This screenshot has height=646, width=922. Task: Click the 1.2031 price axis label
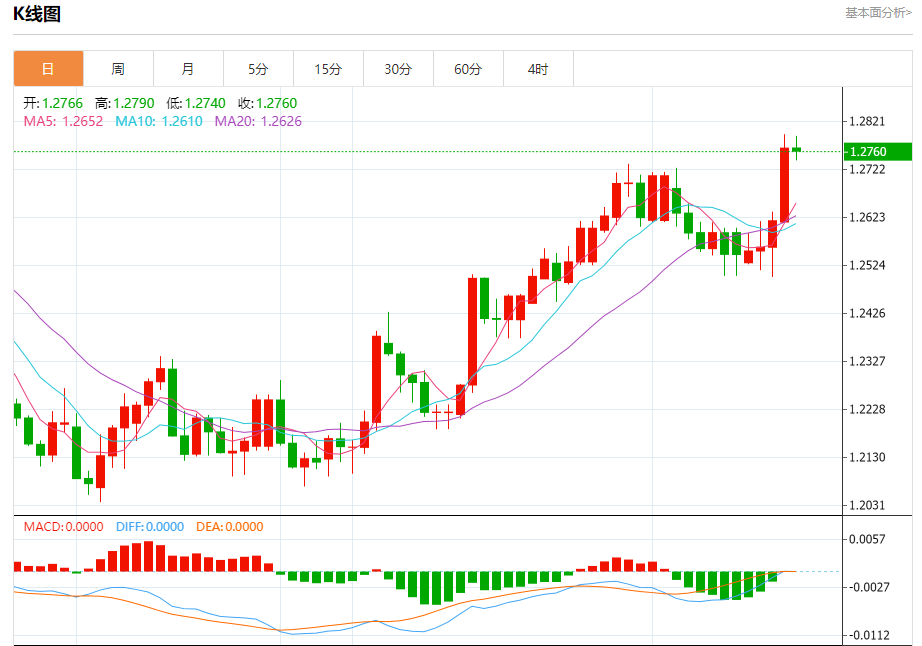[867, 506]
